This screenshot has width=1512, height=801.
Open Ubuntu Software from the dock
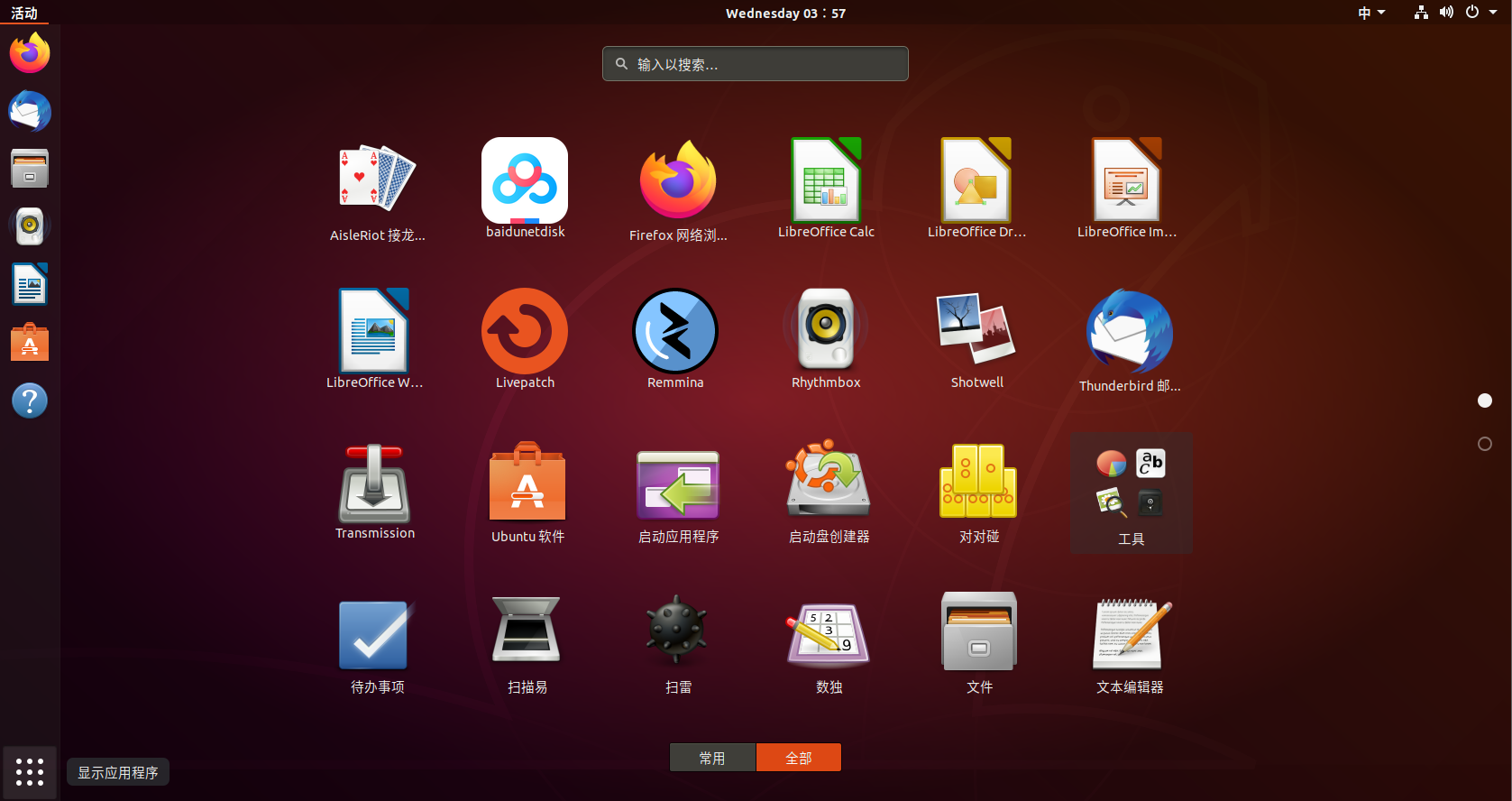point(30,342)
